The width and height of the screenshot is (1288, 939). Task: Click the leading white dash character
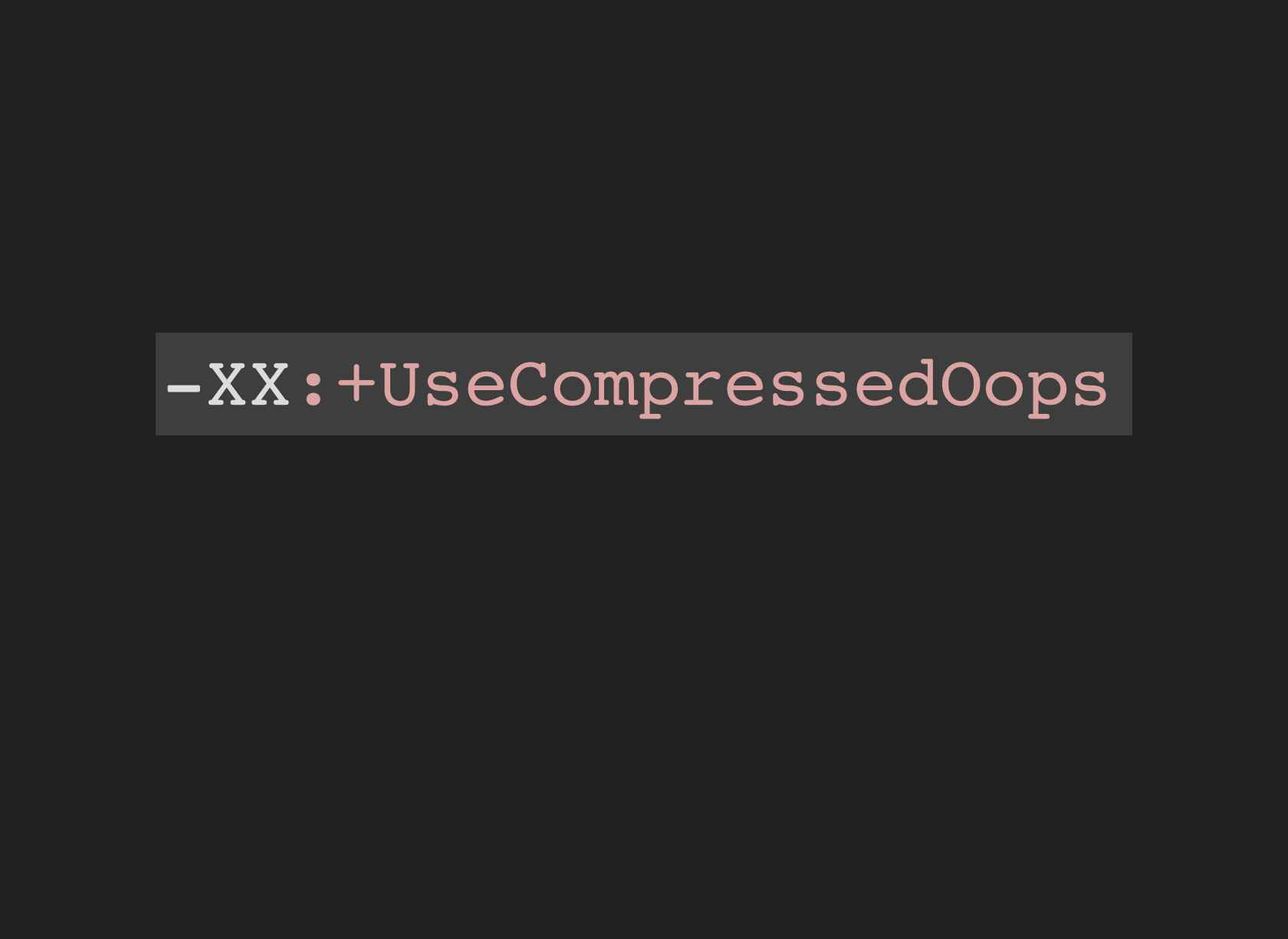[185, 388]
